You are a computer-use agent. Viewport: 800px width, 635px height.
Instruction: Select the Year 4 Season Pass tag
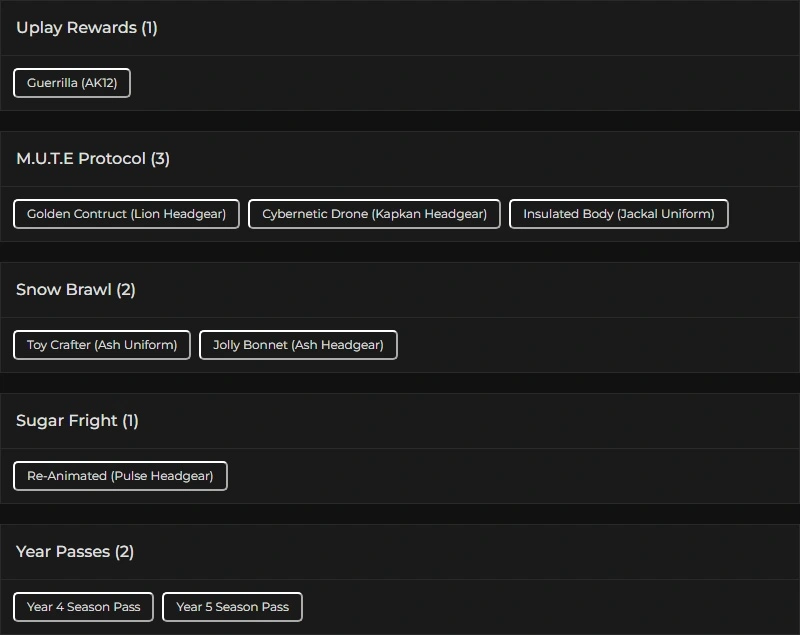tap(83, 607)
